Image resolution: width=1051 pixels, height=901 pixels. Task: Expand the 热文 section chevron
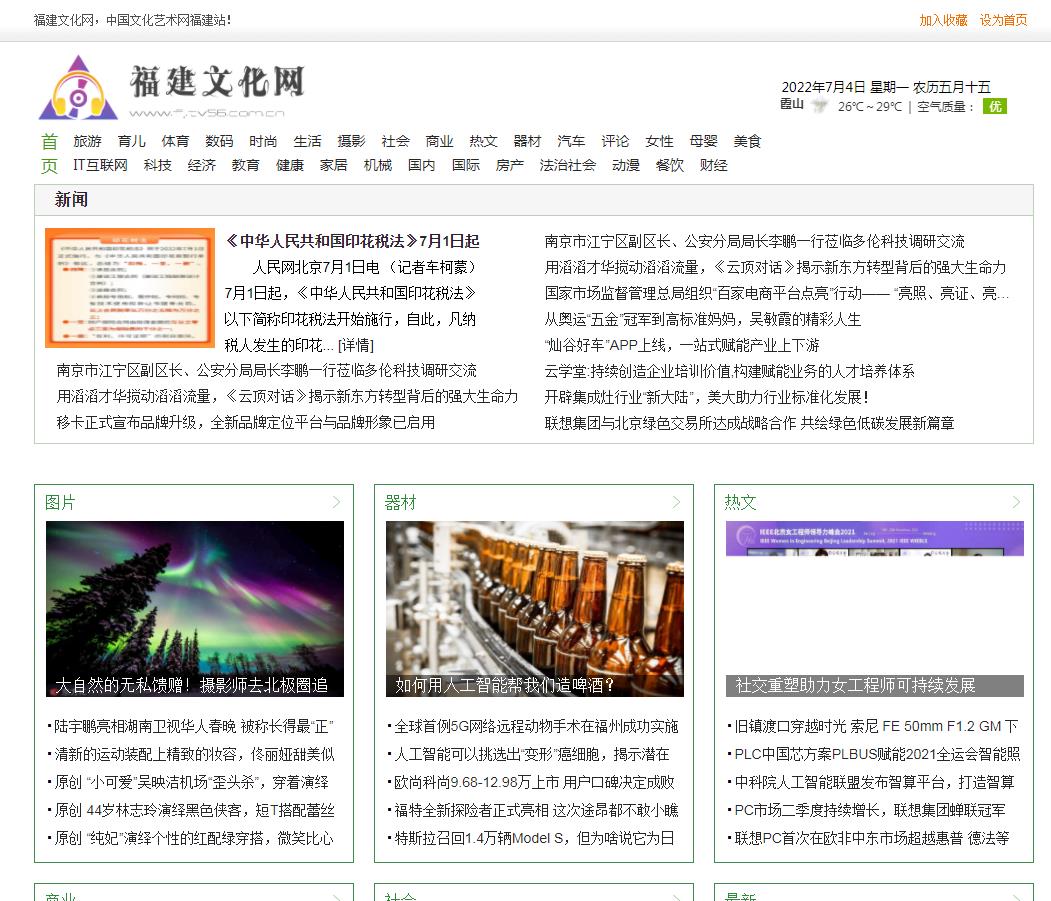click(1016, 501)
